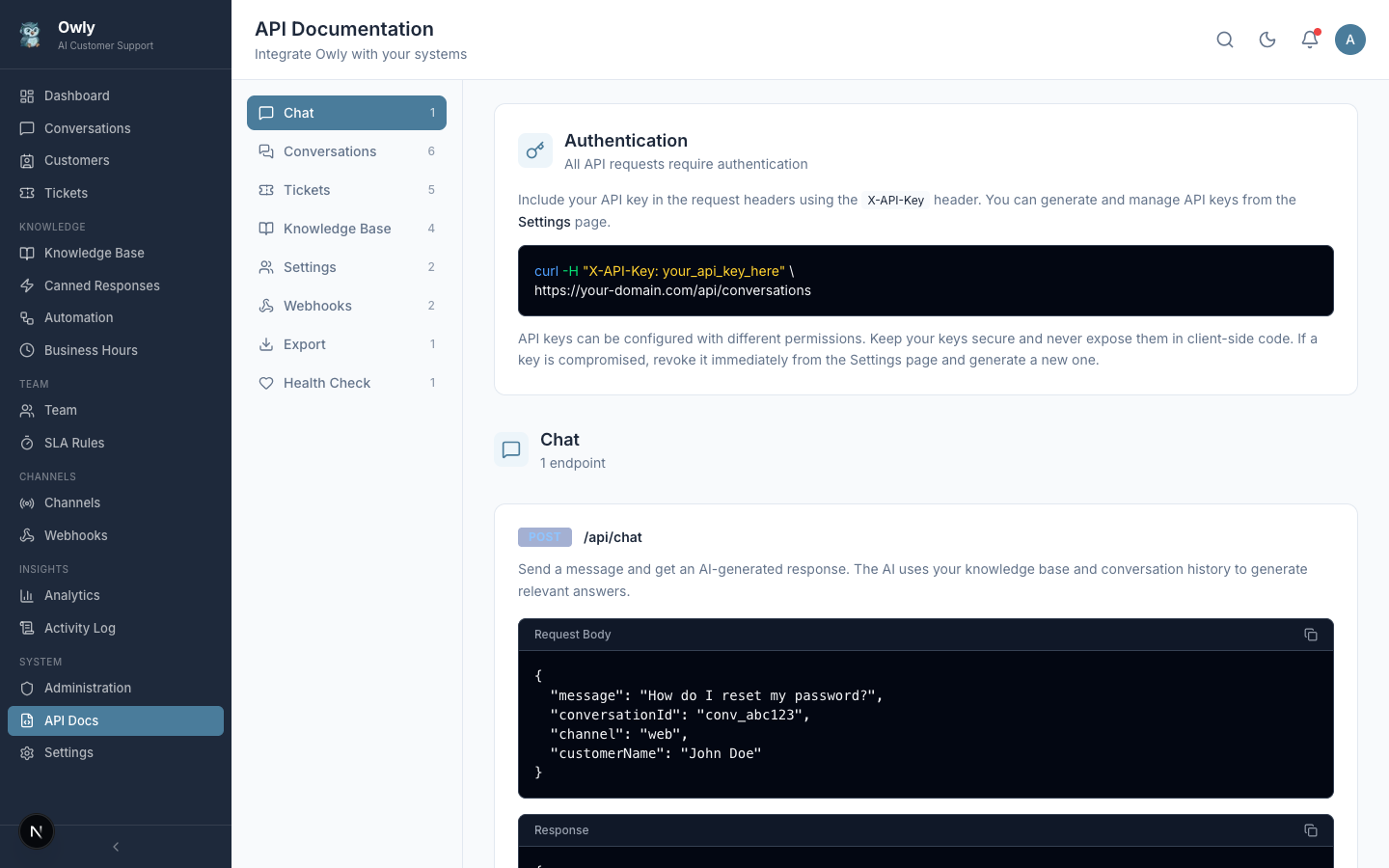The height and width of the screenshot is (868, 1389).
Task: Copy the Request Body code snippet
Action: click(x=1311, y=635)
